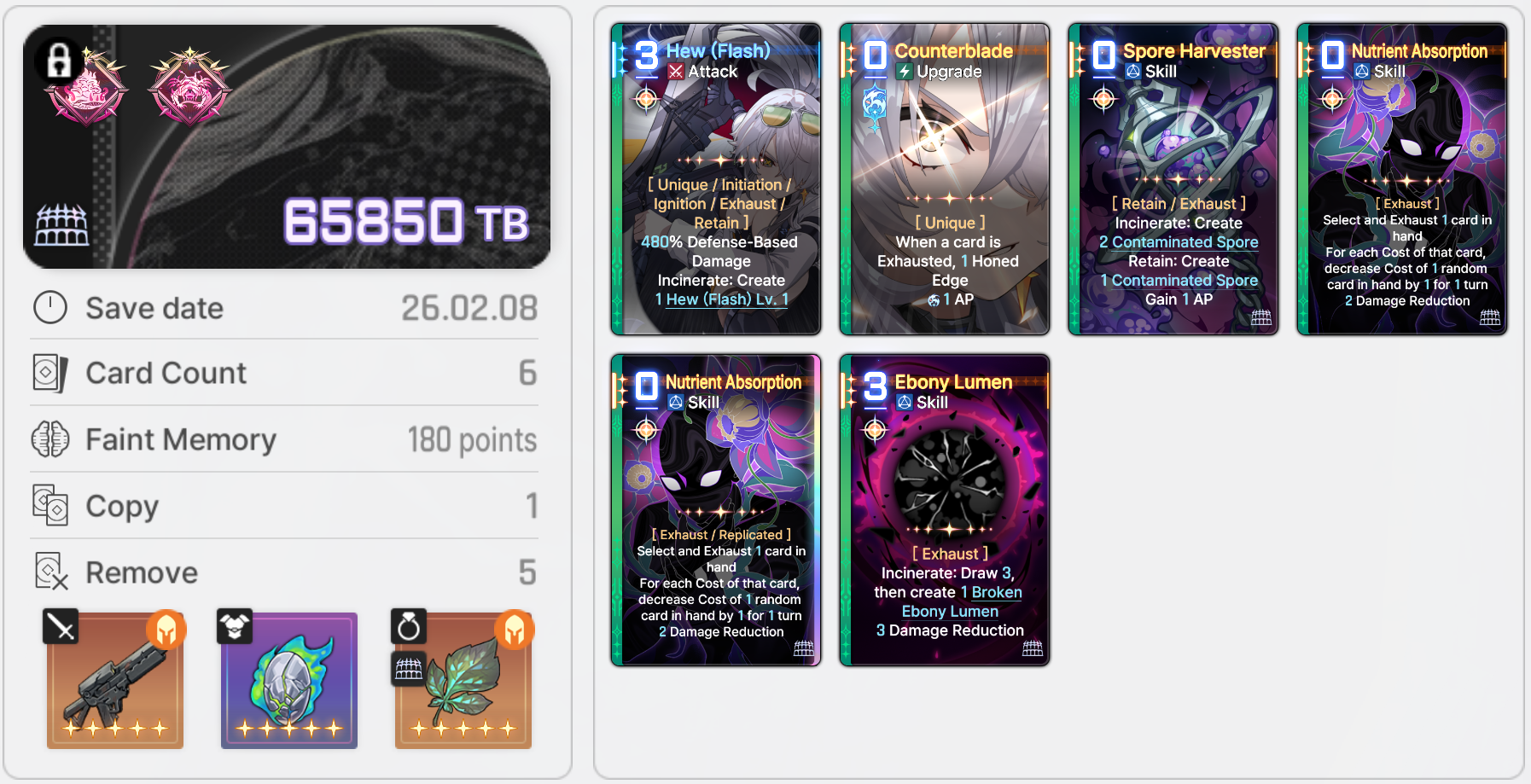This screenshot has height=784, width=1531.
Task: Open the Hew (Flash) attack card
Action: point(716,178)
